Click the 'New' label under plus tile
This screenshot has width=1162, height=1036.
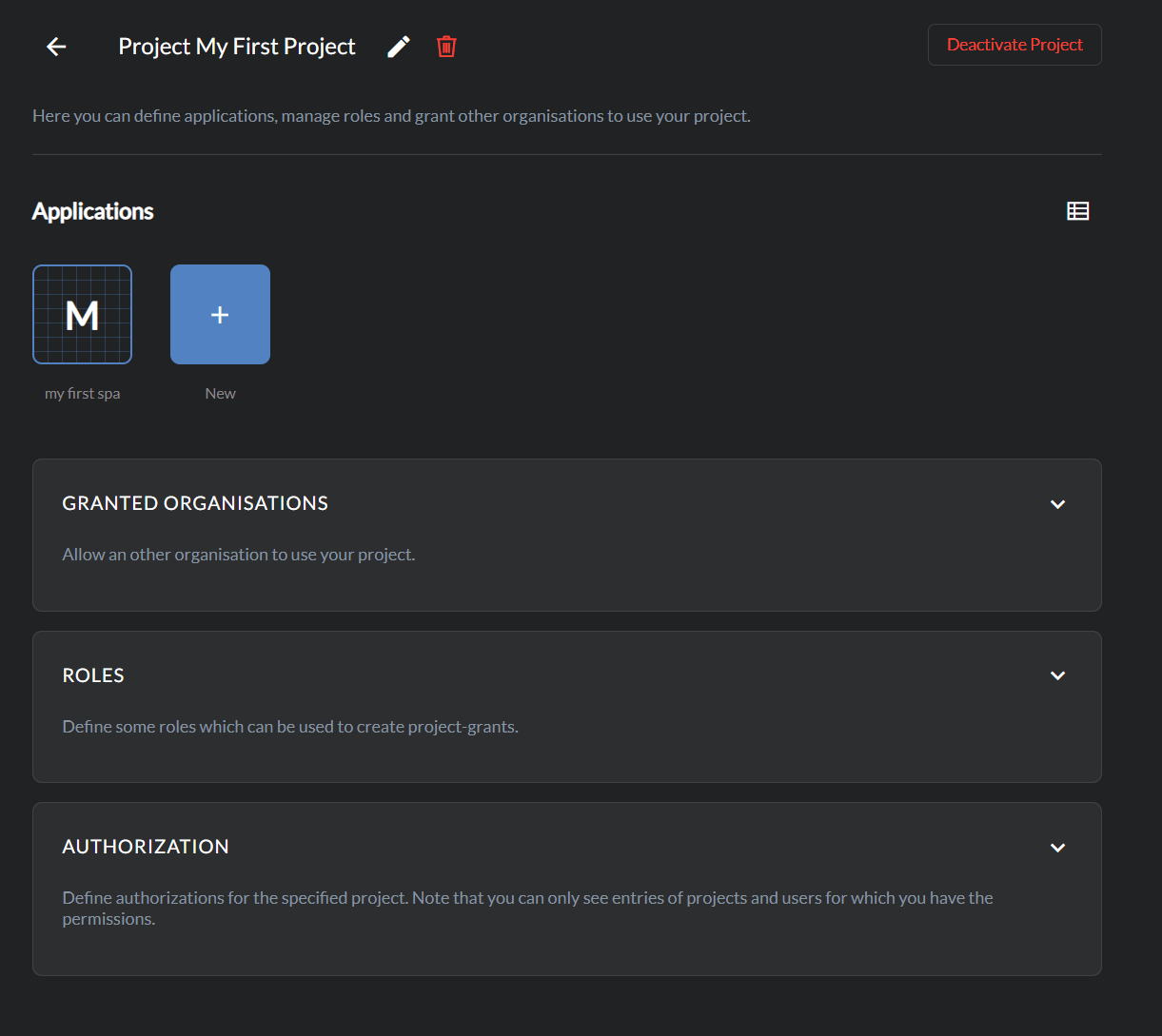pos(220,394)
